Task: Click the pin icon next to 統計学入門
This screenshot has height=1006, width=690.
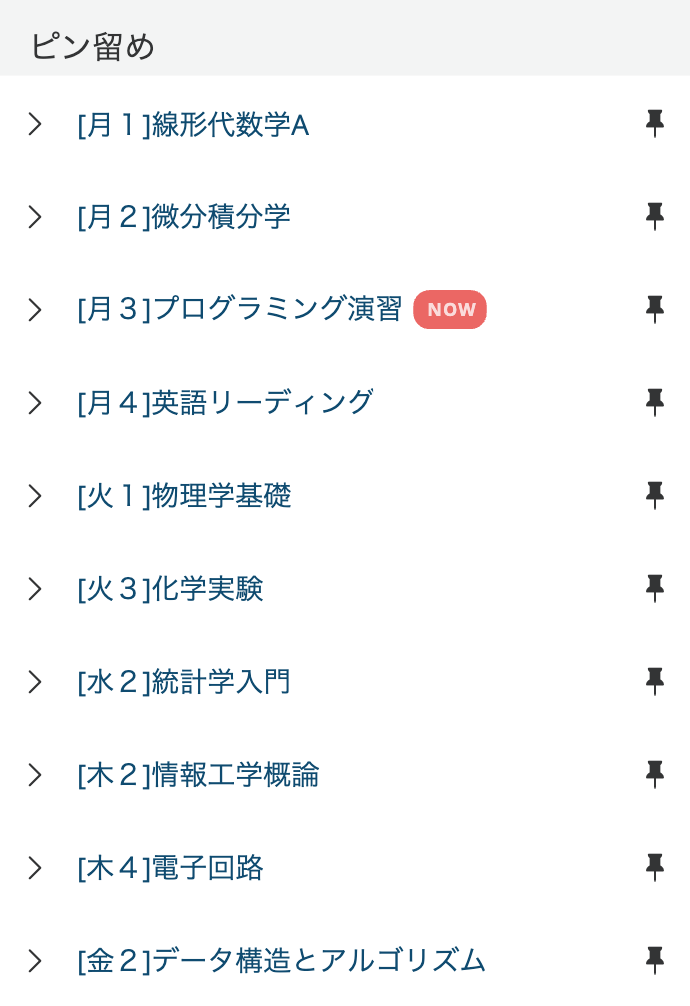Action: pyautogui.click(x=654, y=681)
